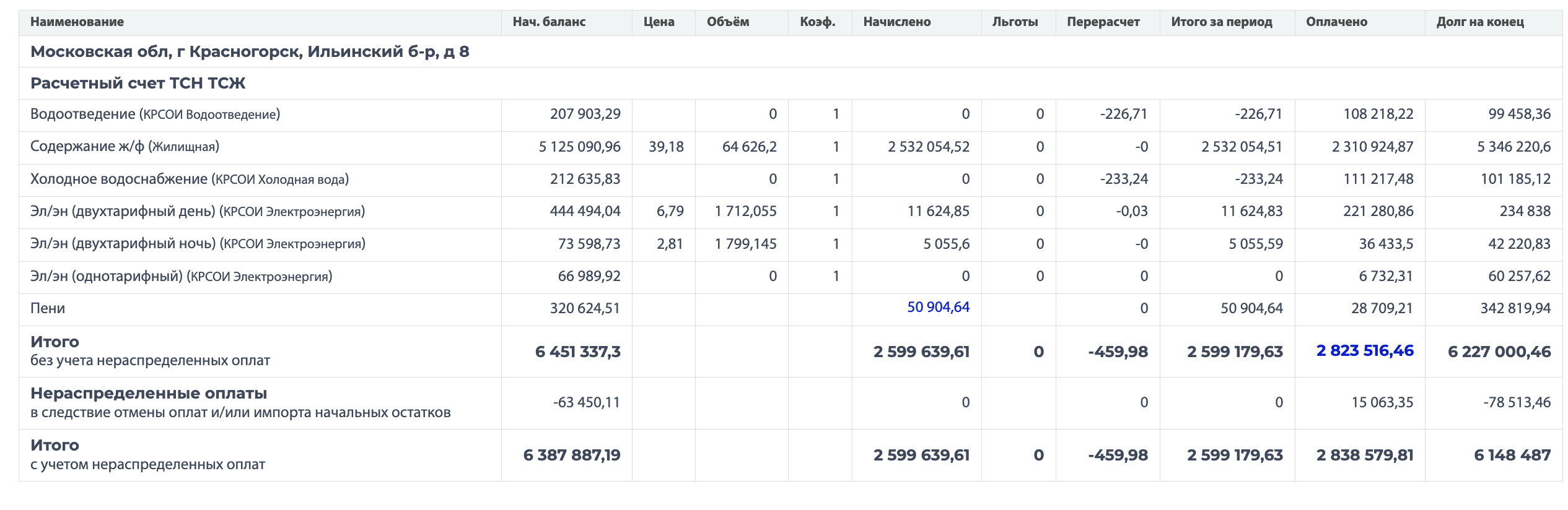Click the Перерасчет column header
The image size is (1568, 510).
point(1103,22)
